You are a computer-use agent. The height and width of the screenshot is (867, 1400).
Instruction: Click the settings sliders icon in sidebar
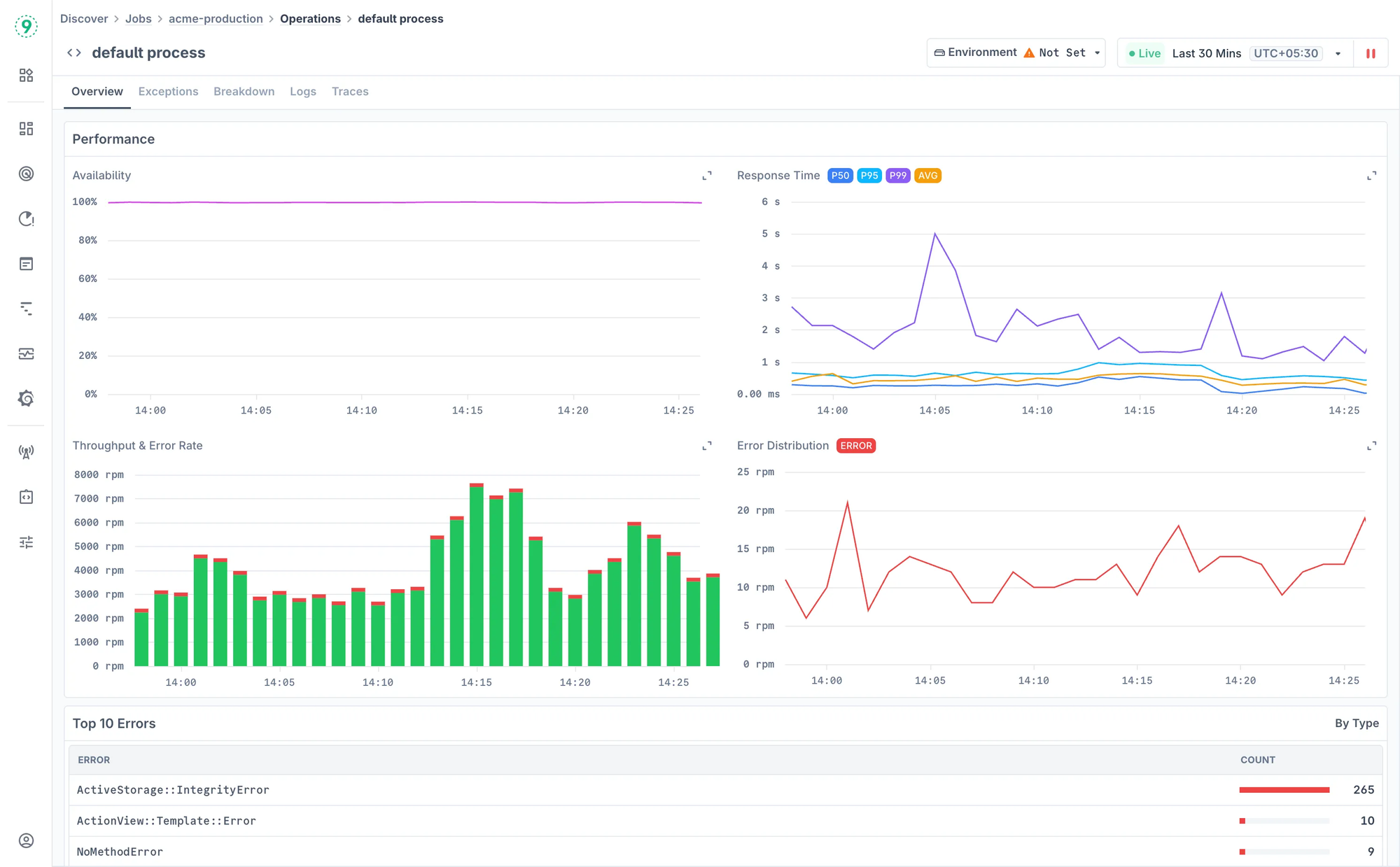(x=26, y=542)
